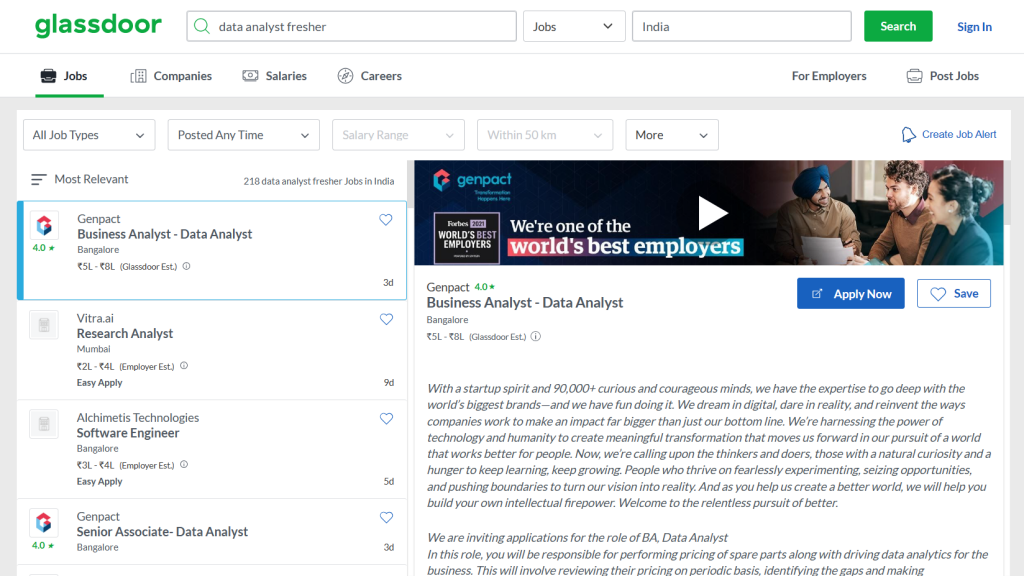This screenshot has height=576, width=1024.
Task: Click Genpact name in job details header
Action: 447,287
